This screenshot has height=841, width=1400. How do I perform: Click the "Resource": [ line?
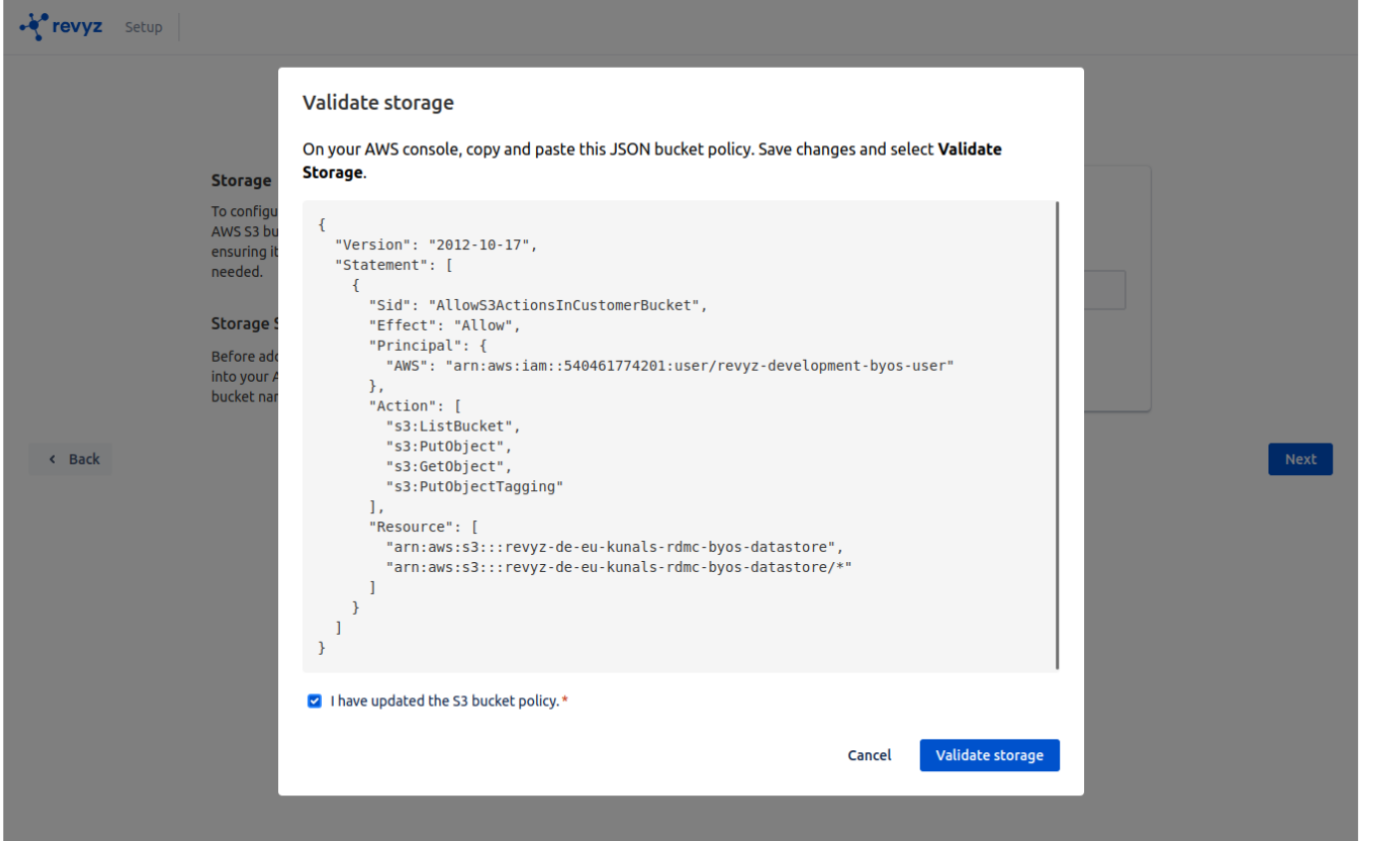(423, 527)
